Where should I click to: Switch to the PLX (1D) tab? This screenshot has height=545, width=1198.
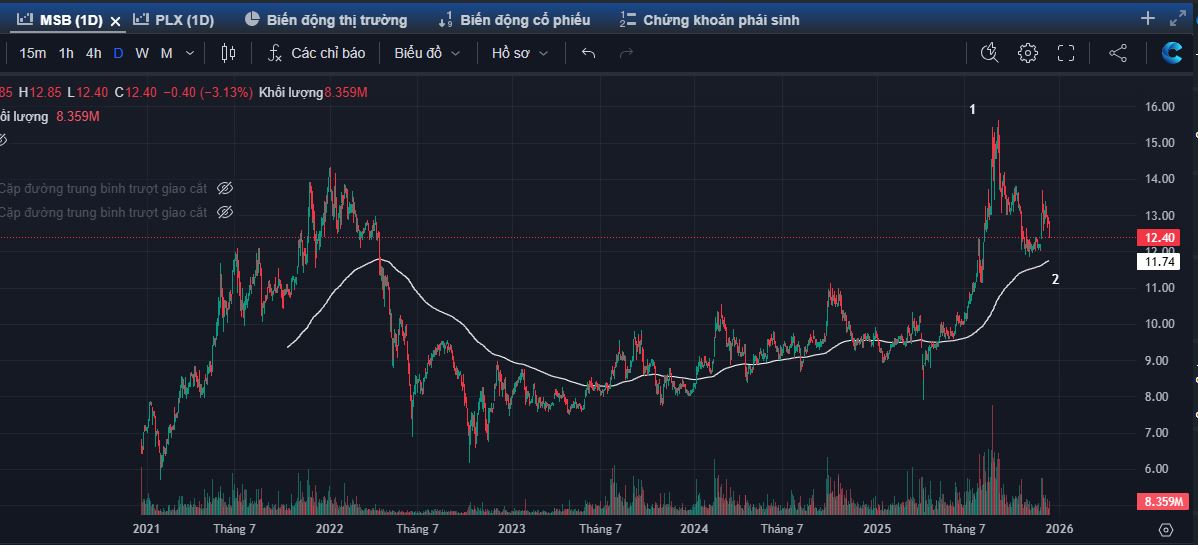tap(175, 20)
